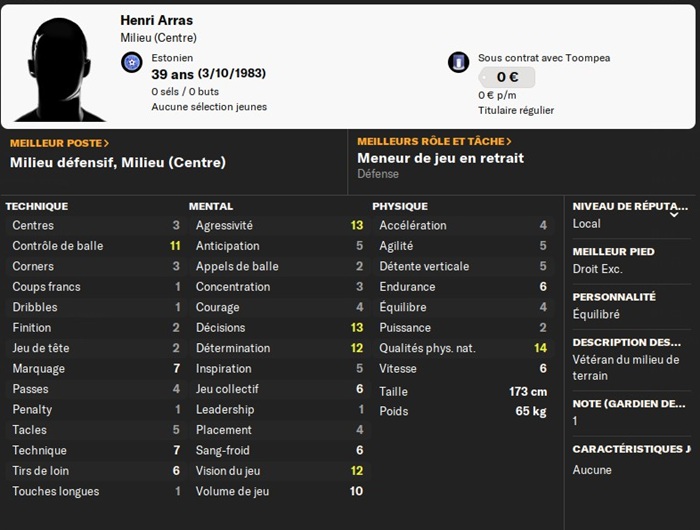Click the 0 € value tag
Screen dimensions: 700x530
pyautogui.click(x=507, y=77)
